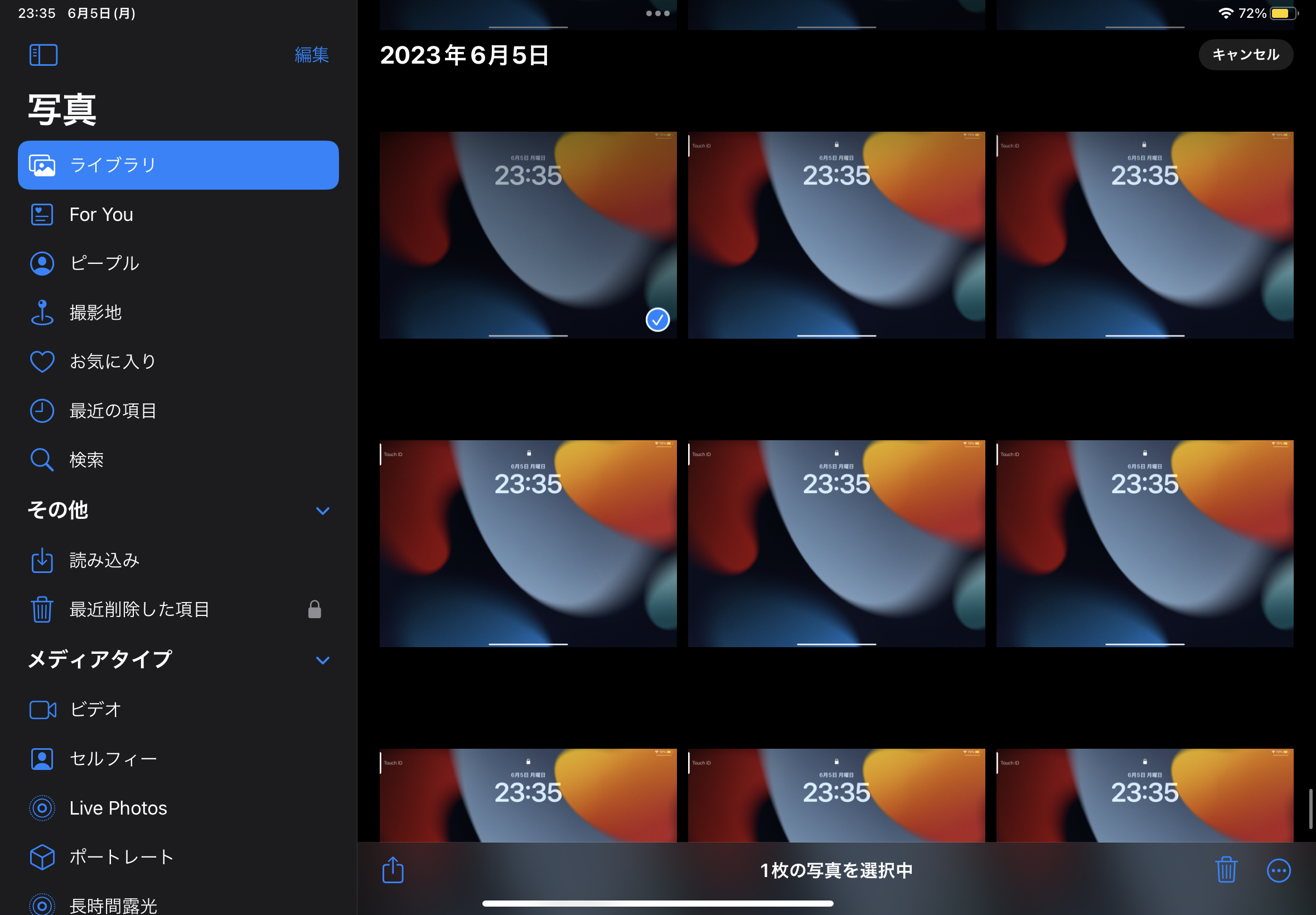Open 撮影地 places map pin
This screenshot has width=1316, height=915.
pyautogui.click(x=95, y=312)
